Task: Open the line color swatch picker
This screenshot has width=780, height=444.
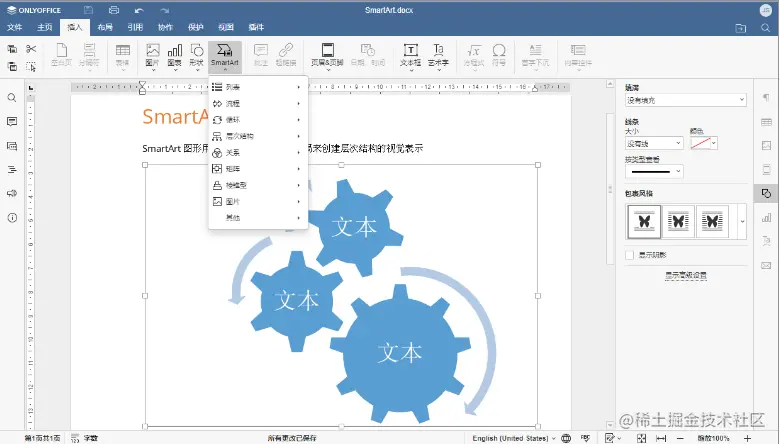Action: tap(703, 143)
